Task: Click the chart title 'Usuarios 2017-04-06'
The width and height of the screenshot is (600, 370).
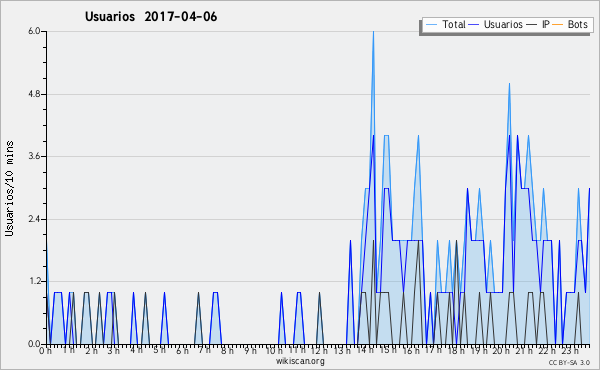Action: point(151,17)
